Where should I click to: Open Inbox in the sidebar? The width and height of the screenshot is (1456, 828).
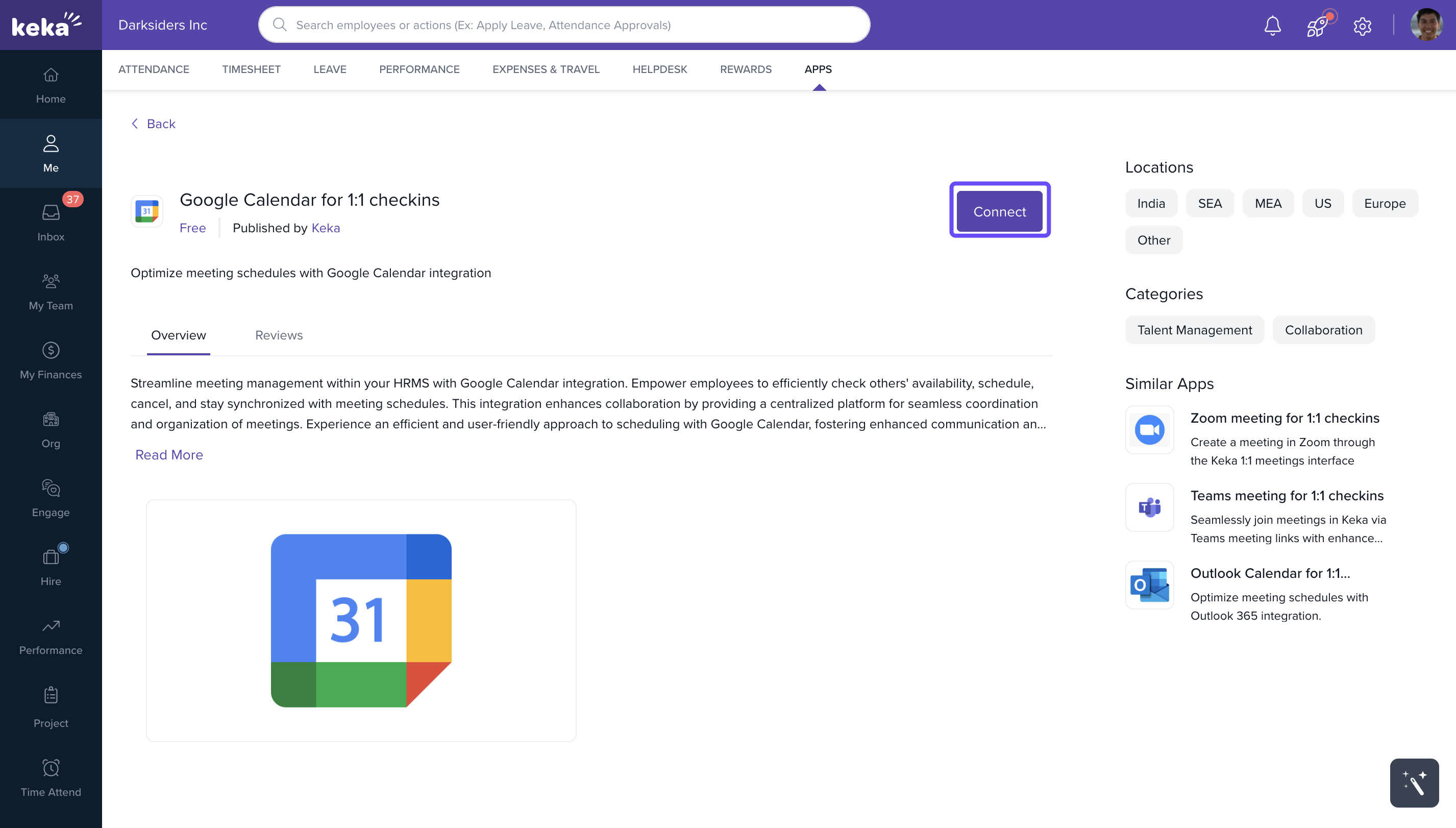[x=51, y=223]
